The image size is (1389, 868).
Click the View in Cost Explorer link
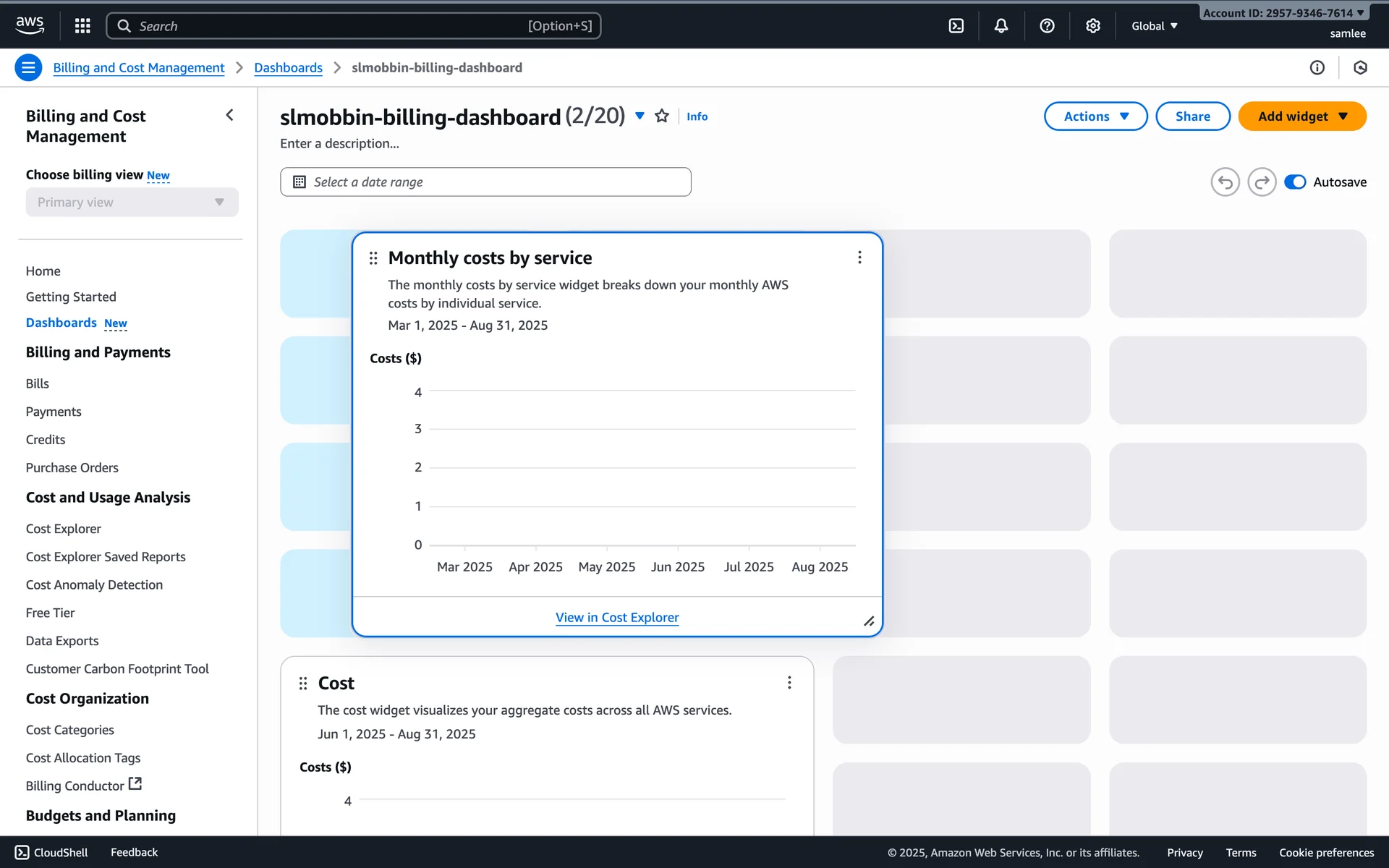[617, 618]
